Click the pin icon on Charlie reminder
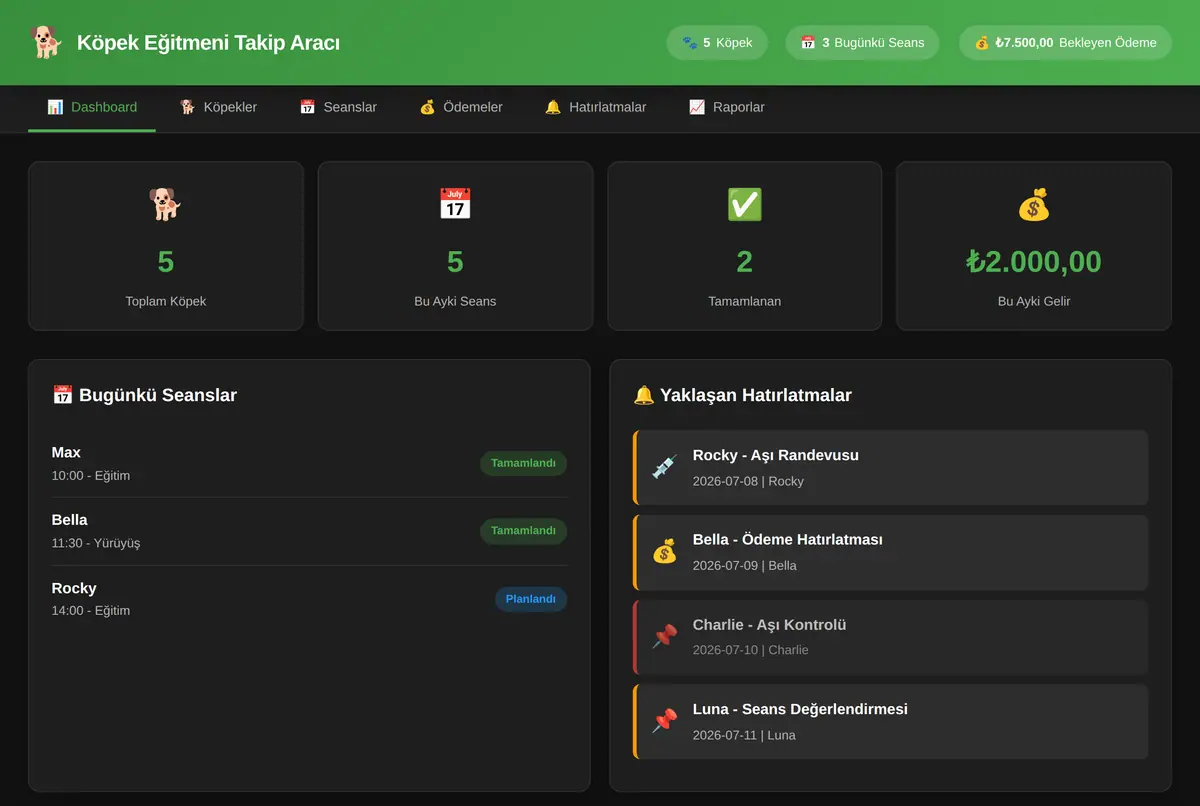The width and height of the screenshot is (1200, 806). point(664,636)
